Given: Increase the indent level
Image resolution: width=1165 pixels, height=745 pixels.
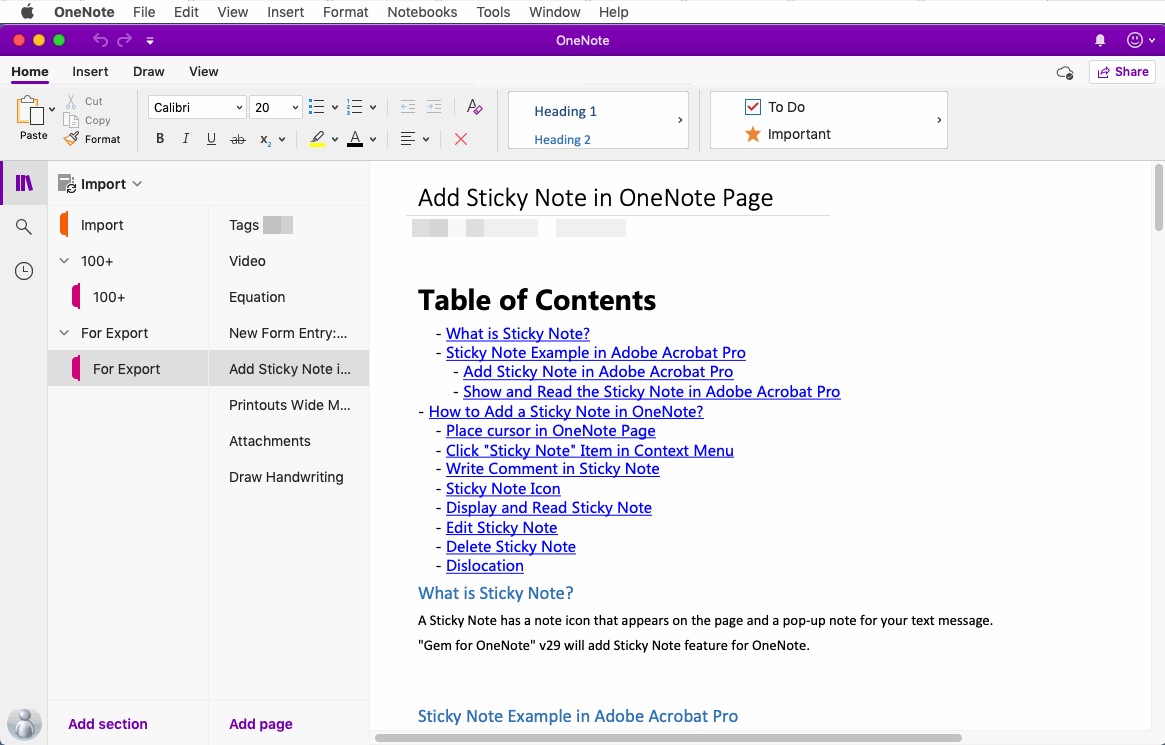Looking at the screenshot, I should (x=434, y=107).
